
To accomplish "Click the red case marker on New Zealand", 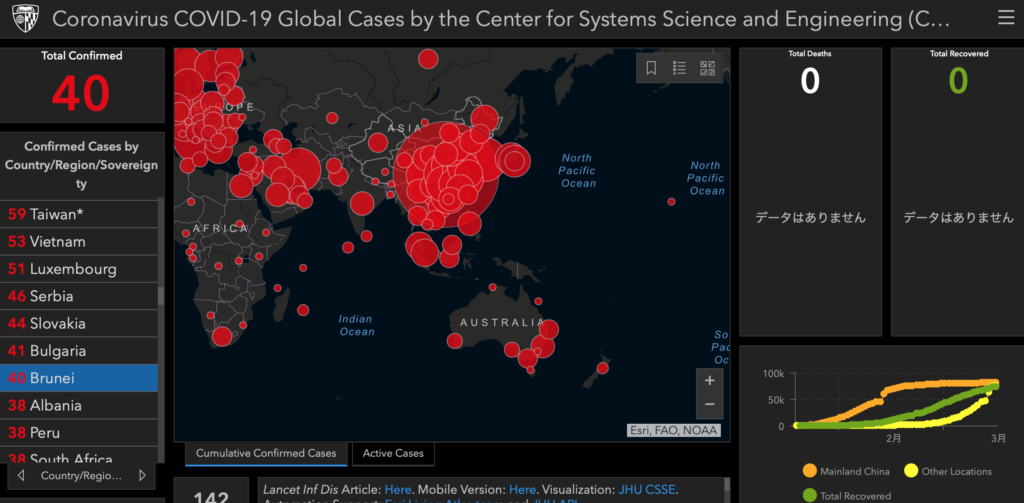I will pos(603,368).
